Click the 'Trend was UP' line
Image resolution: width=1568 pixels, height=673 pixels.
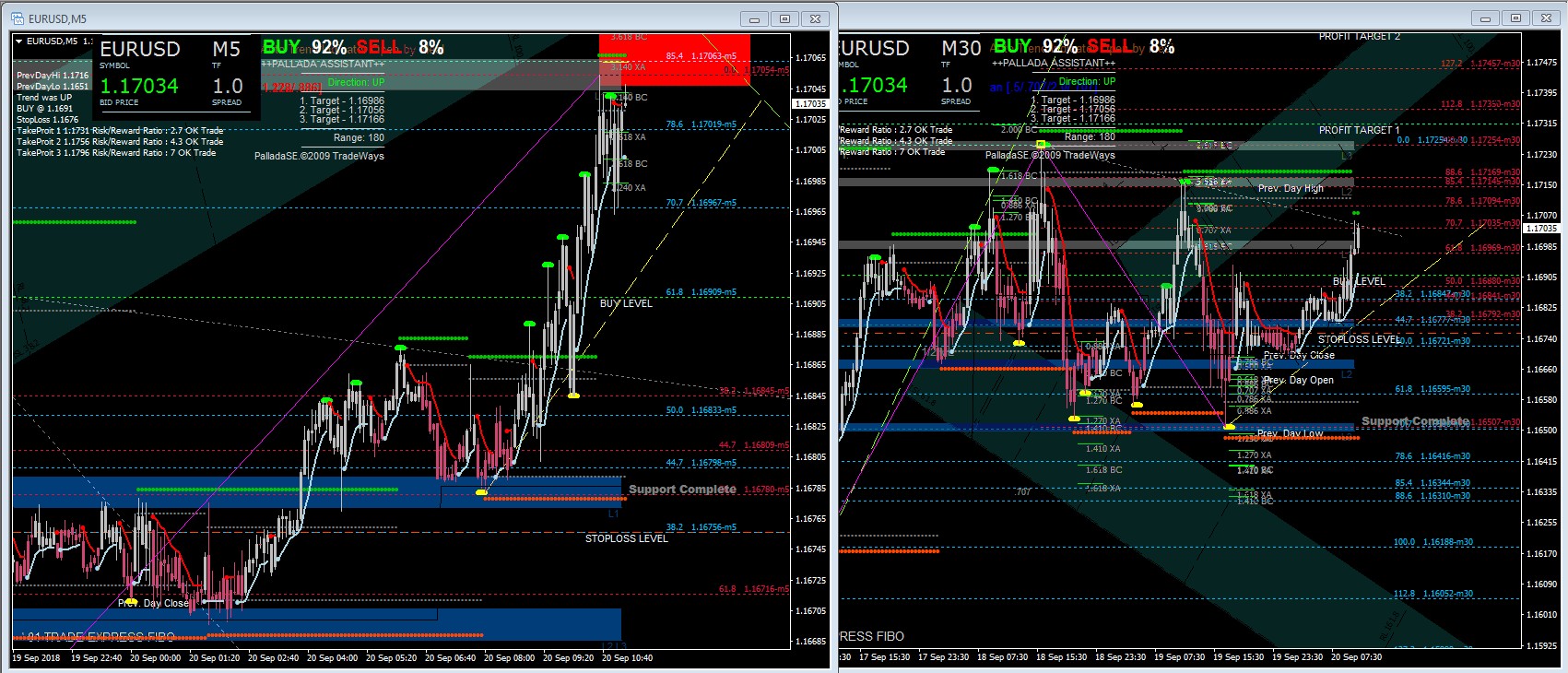[x=44, y=98]
